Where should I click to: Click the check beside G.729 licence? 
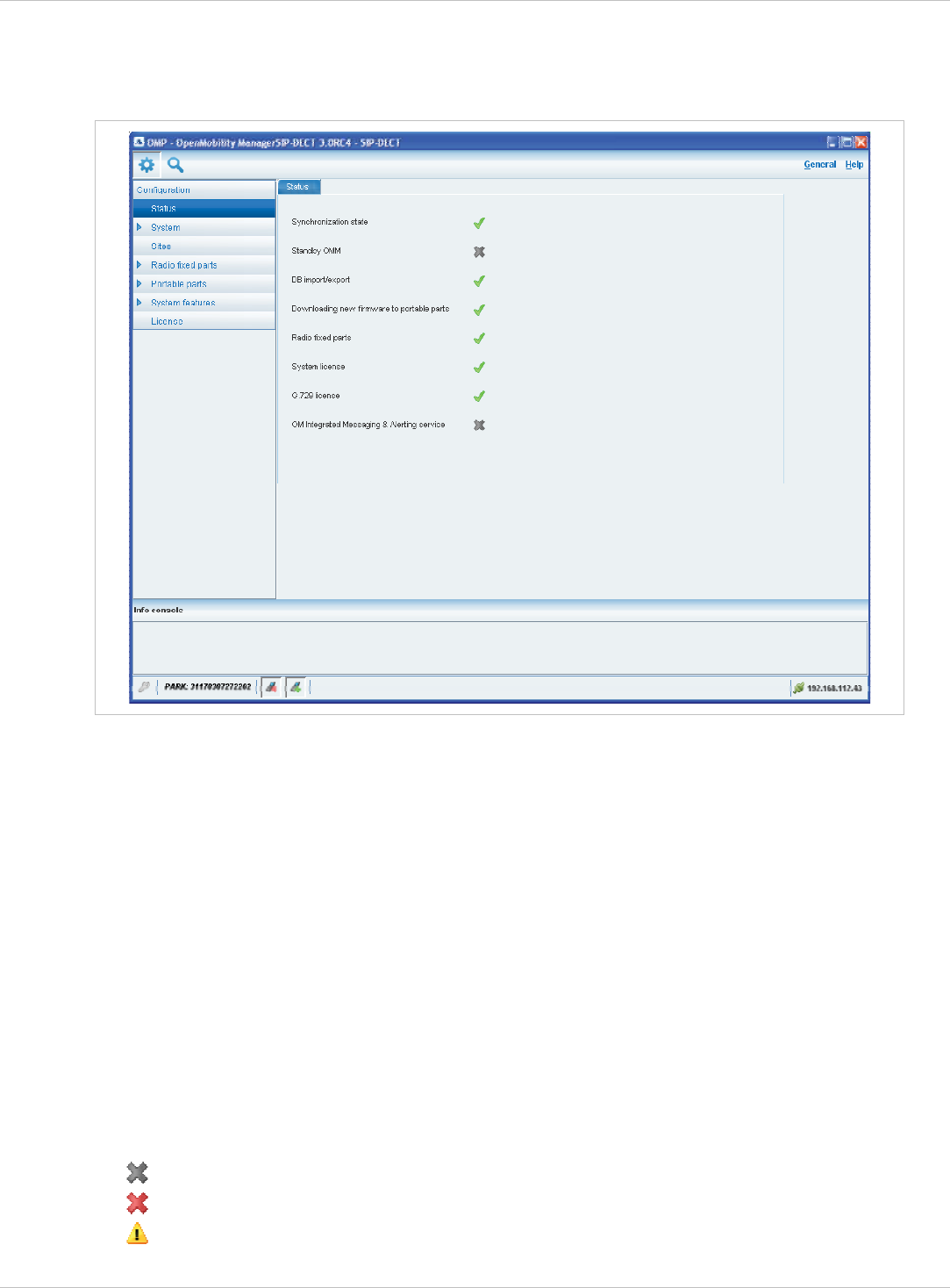(x=479, y=397)
